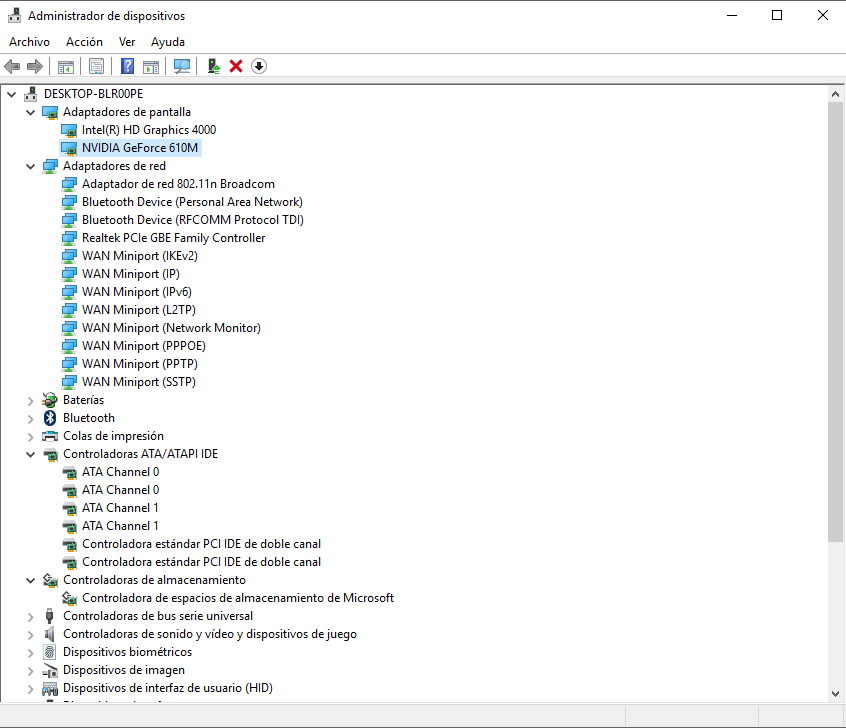Open the Ayuda menu
Image resolution: width=846 pixels, height=728 pixels.
[x=167, y=42]
